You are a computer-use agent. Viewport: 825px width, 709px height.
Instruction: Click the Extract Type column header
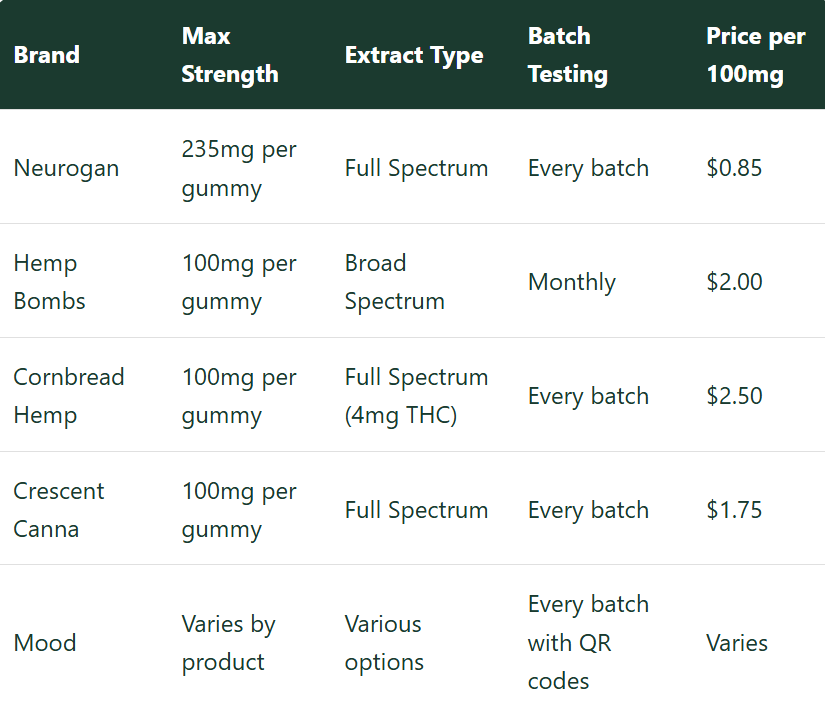pyautogui.click(x=414, y=55)
